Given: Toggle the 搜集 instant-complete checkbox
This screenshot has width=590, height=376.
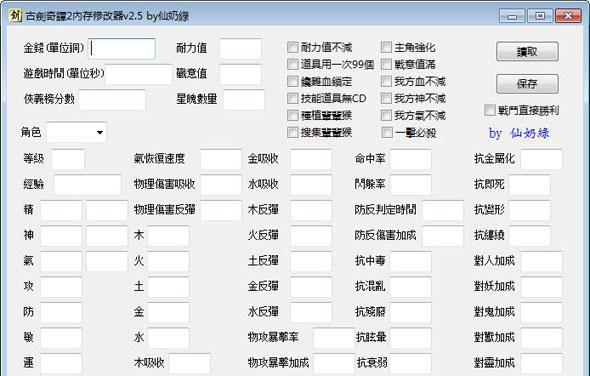Looking at the screenshot, I should click(x=293, y=132).
